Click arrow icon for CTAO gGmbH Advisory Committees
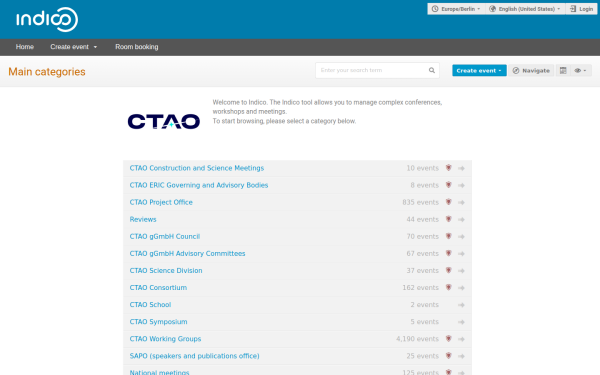This screenshot has width=600, height=375. click(461, 254)
